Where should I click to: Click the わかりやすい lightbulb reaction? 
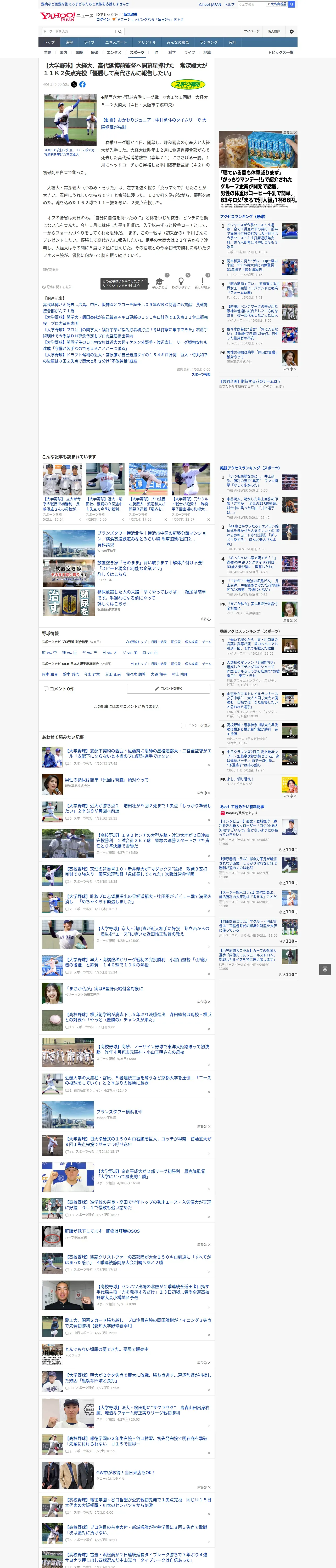pyautogui.click(x=181, y=283)
